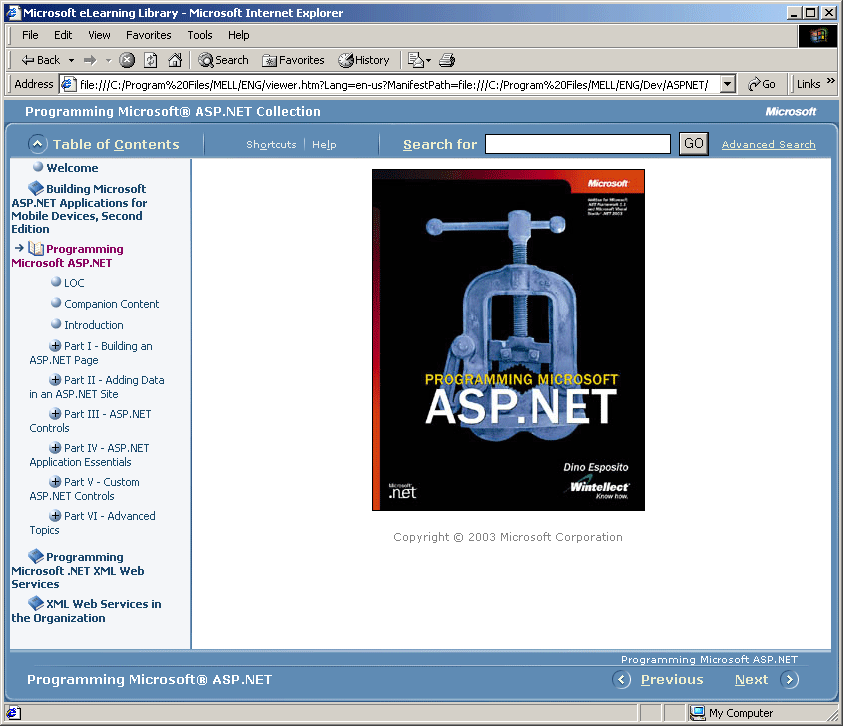
Task: Open the View menu
Action: point(99,35)
